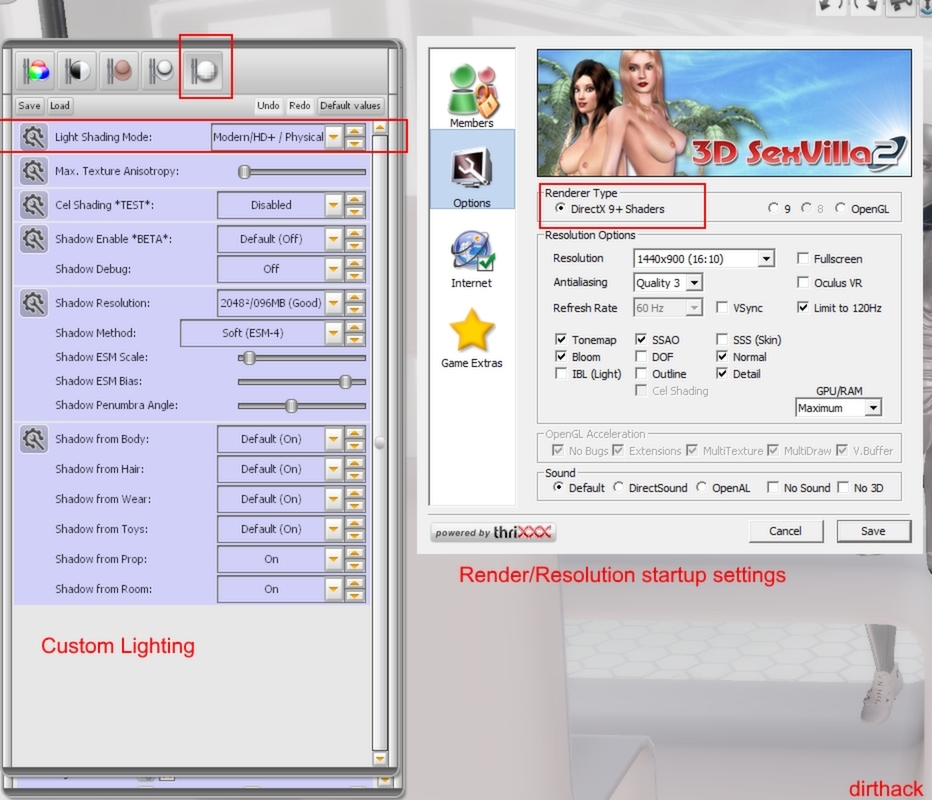Open the fourth white sphere lighting tab icon
Viewport: 932px width, 800px height.
[x=160, y=71]
